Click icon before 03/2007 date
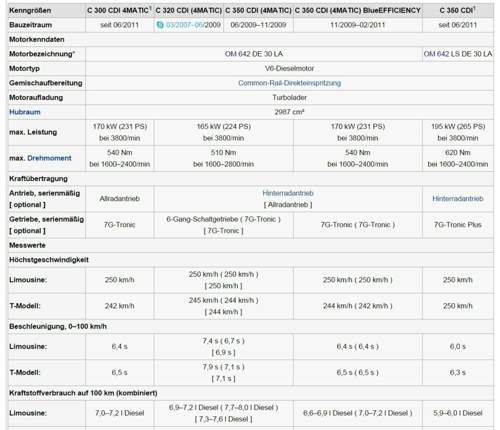 [160, 25]
